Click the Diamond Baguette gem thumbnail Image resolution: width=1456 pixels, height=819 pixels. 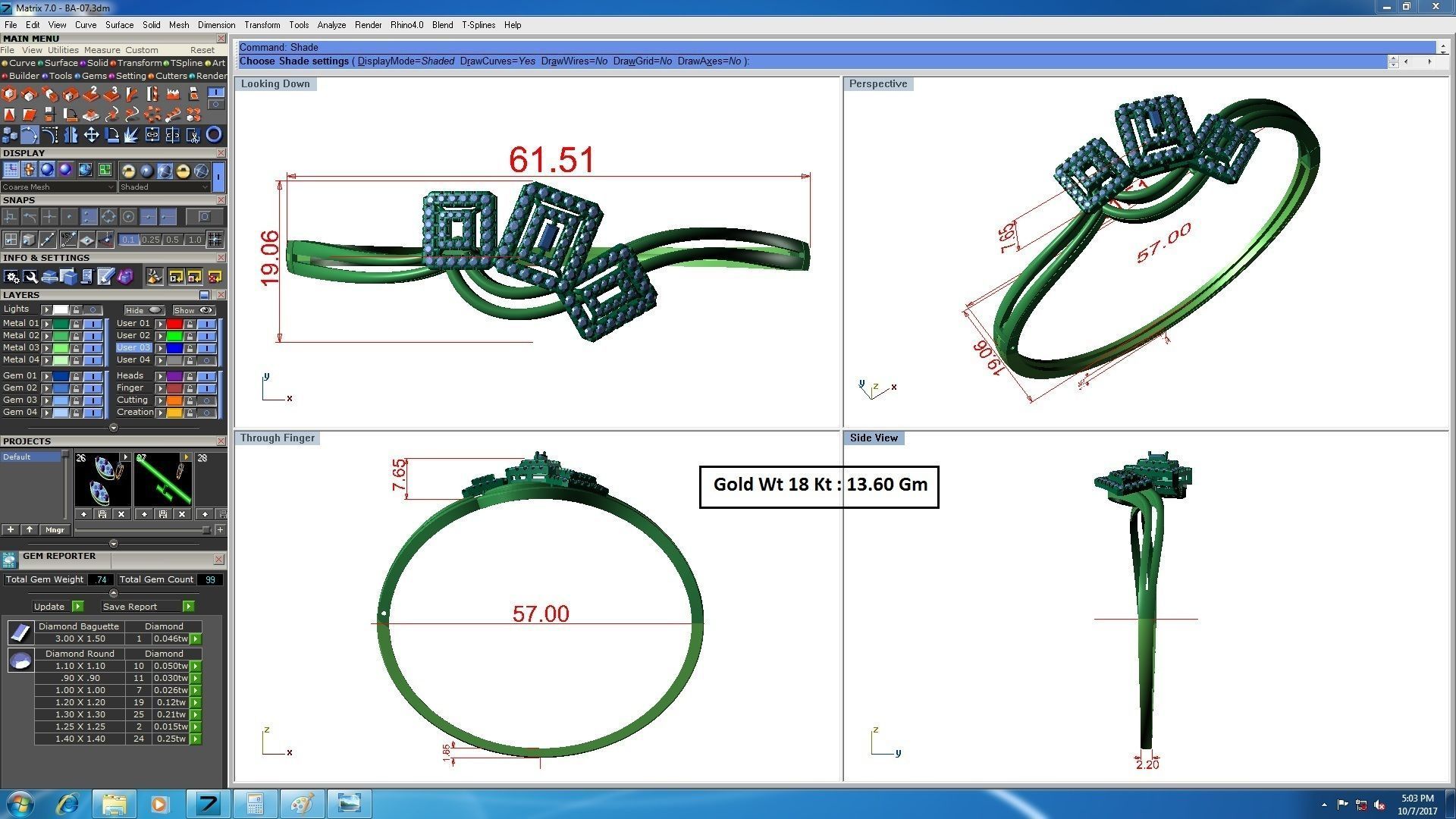(x=20, y=632)
